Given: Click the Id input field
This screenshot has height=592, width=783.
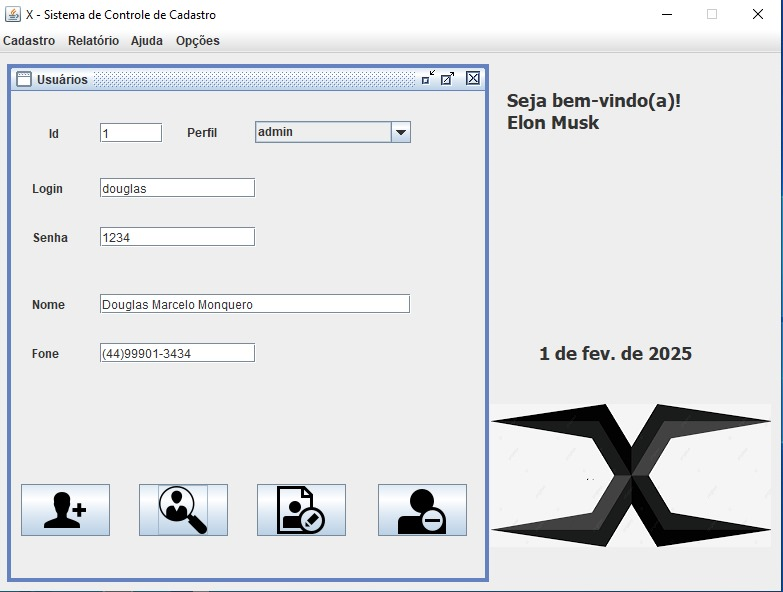Looking at the screenshot, I should pyautogui.click(x=130, y=133).
